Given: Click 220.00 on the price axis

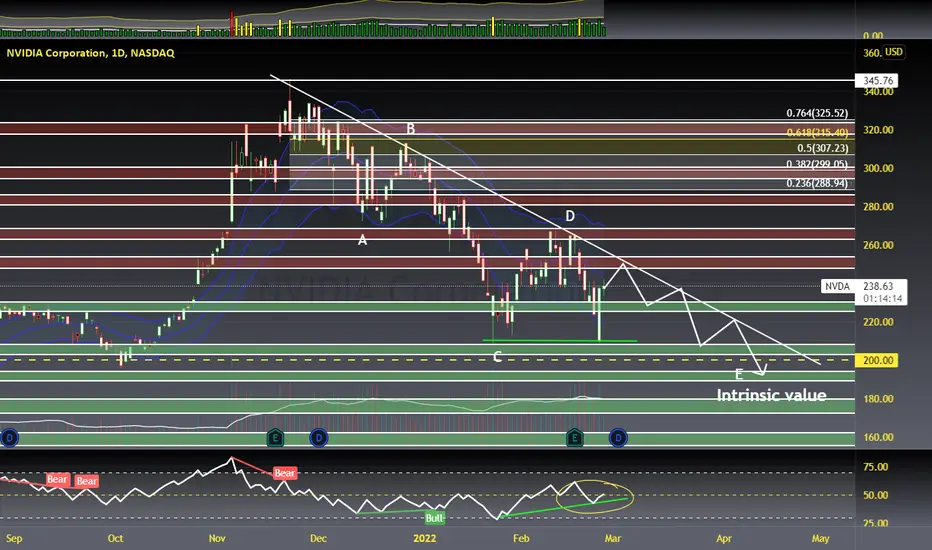Looking at the screenshot, I should coord(878,322).
